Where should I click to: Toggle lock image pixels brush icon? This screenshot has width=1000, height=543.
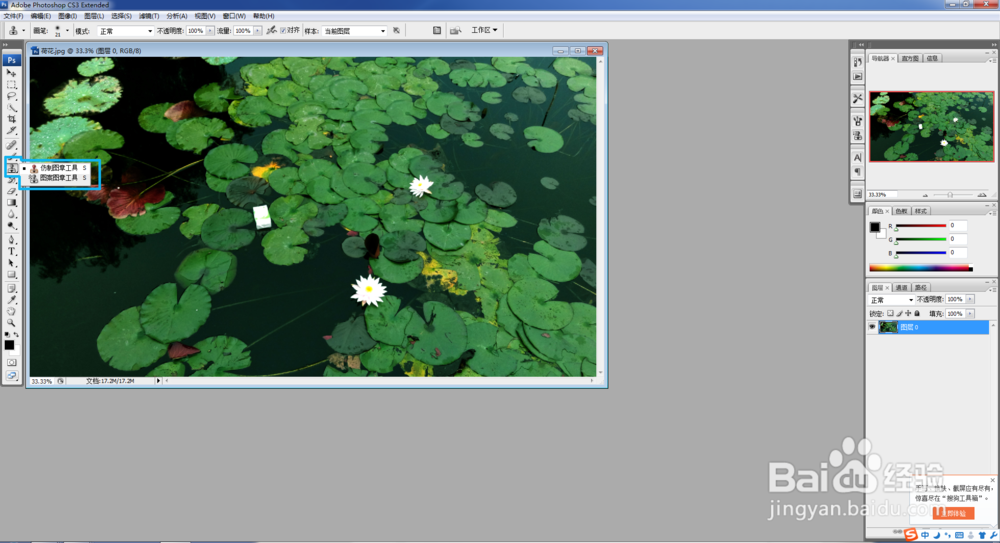899,314
